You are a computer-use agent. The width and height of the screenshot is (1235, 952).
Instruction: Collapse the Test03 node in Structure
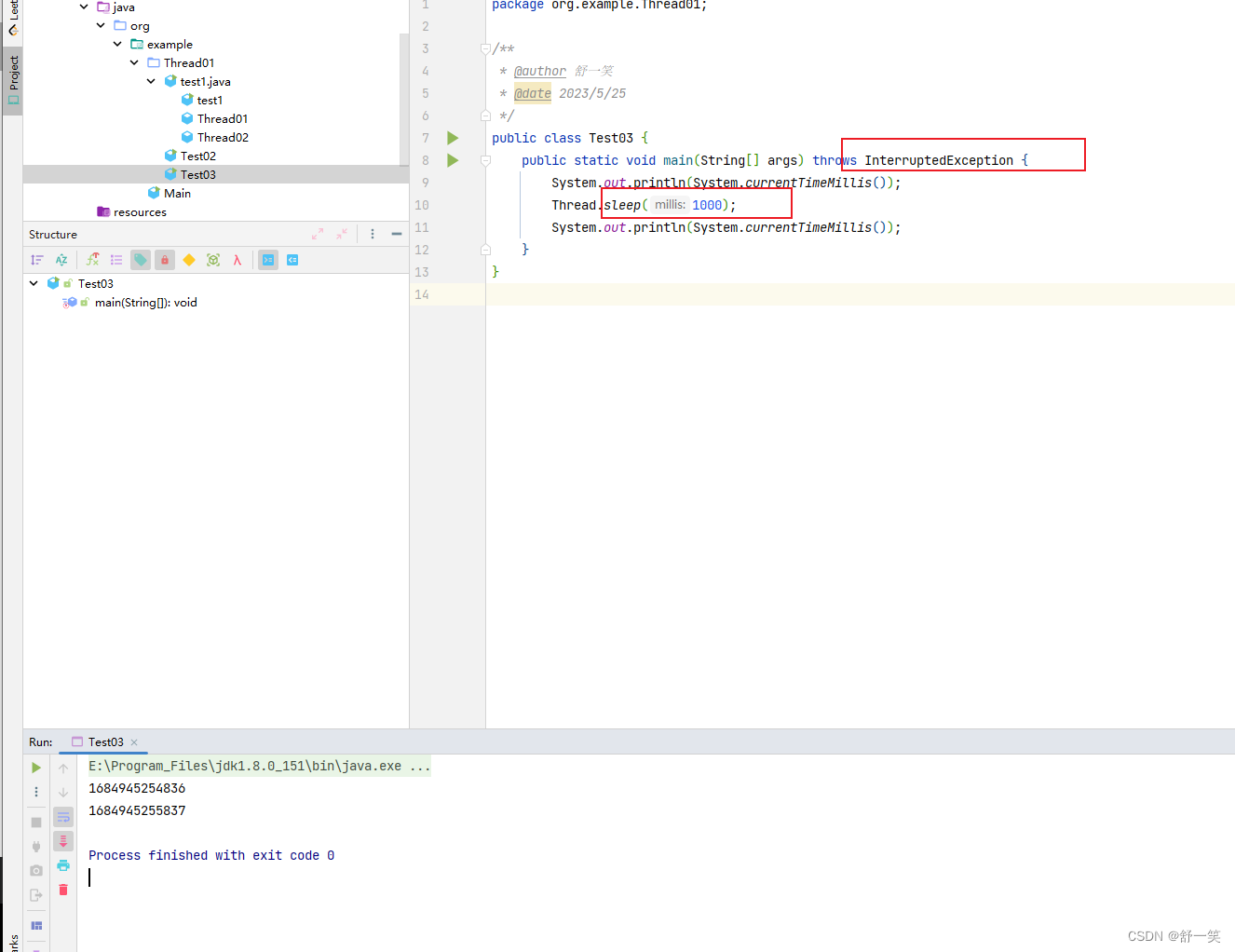34,283
